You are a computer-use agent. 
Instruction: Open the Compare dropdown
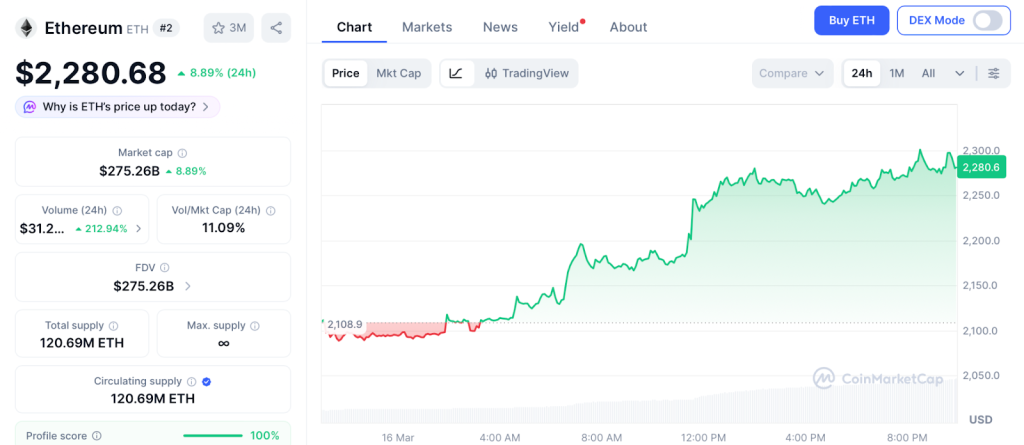coord(792,73)
